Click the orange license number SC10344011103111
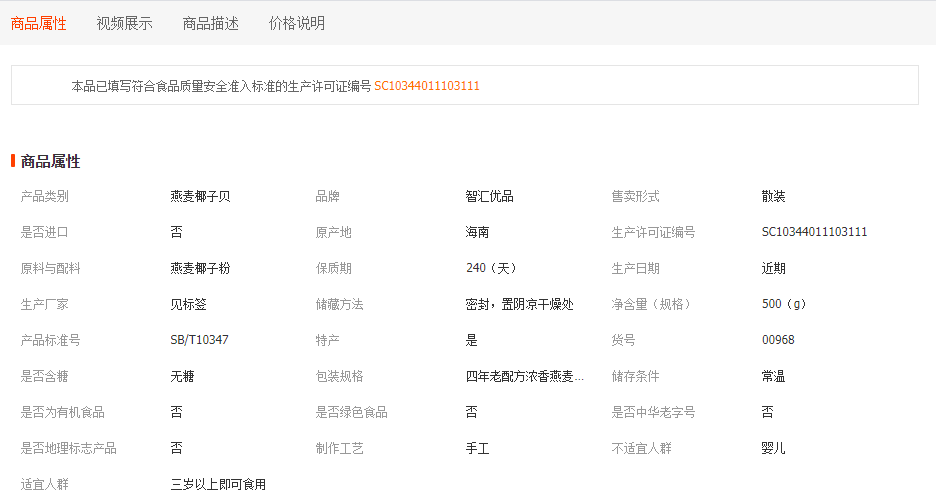This screenshot has width=936, height=504. pos(427,86)
